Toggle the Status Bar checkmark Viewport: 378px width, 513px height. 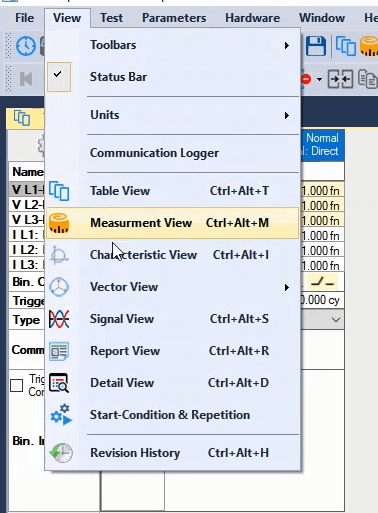click(59, 77)
